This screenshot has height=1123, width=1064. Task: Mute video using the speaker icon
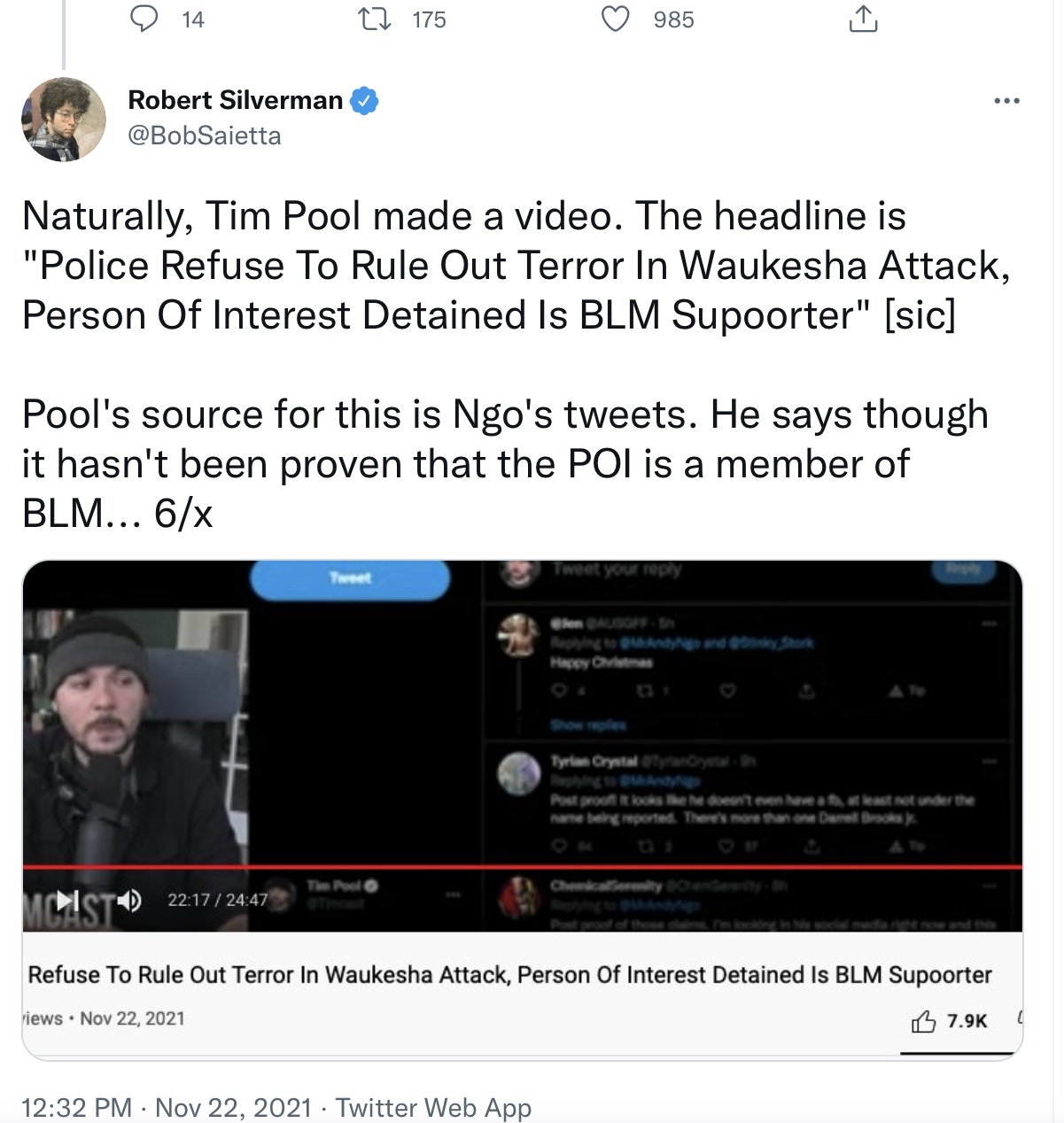point(130,901)
